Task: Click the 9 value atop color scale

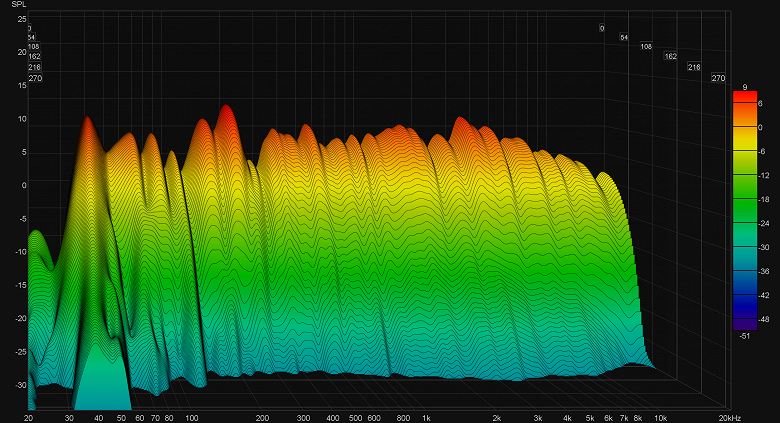Action: [x=745, y=87]
